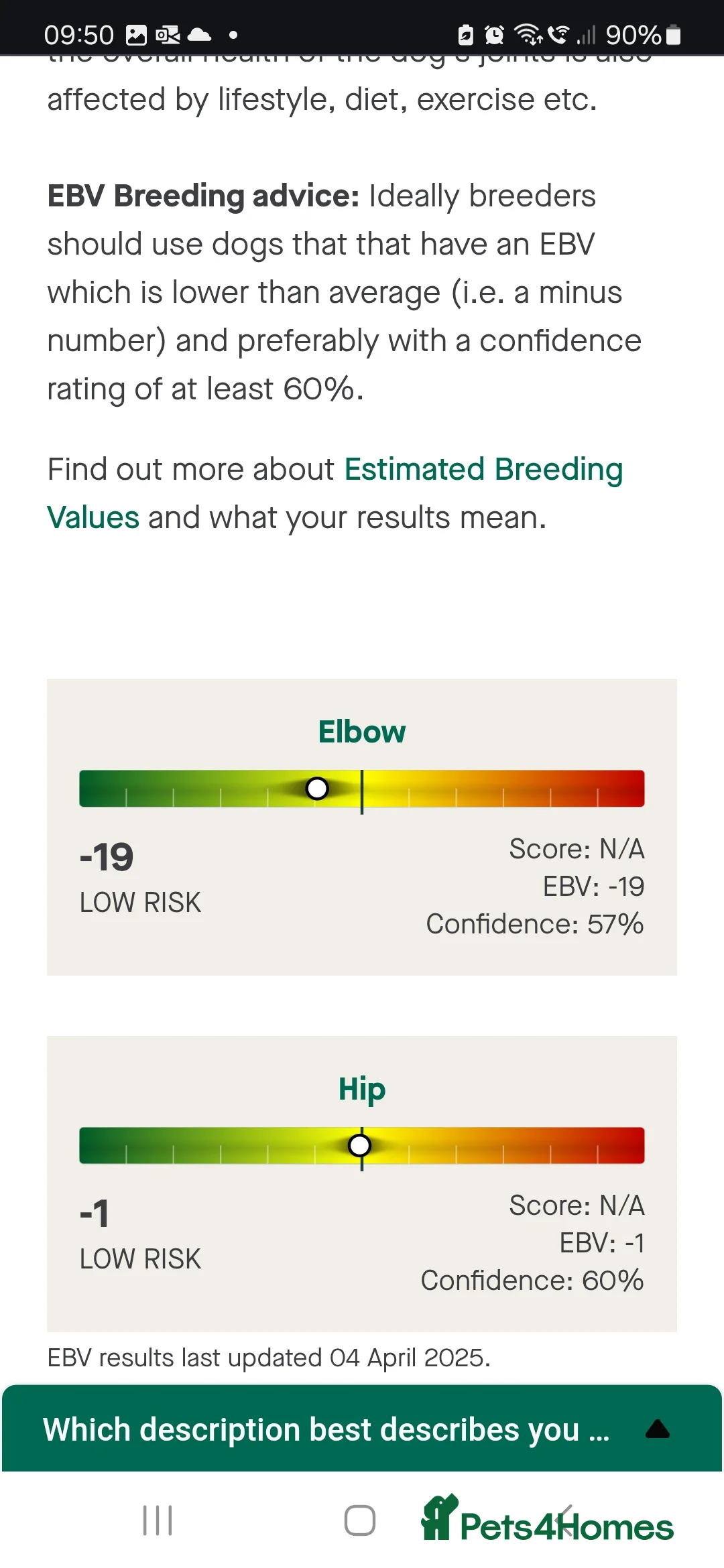Open the gallery icon in status bar
The width and height of the screenshot is (724, 1568).
137,34
